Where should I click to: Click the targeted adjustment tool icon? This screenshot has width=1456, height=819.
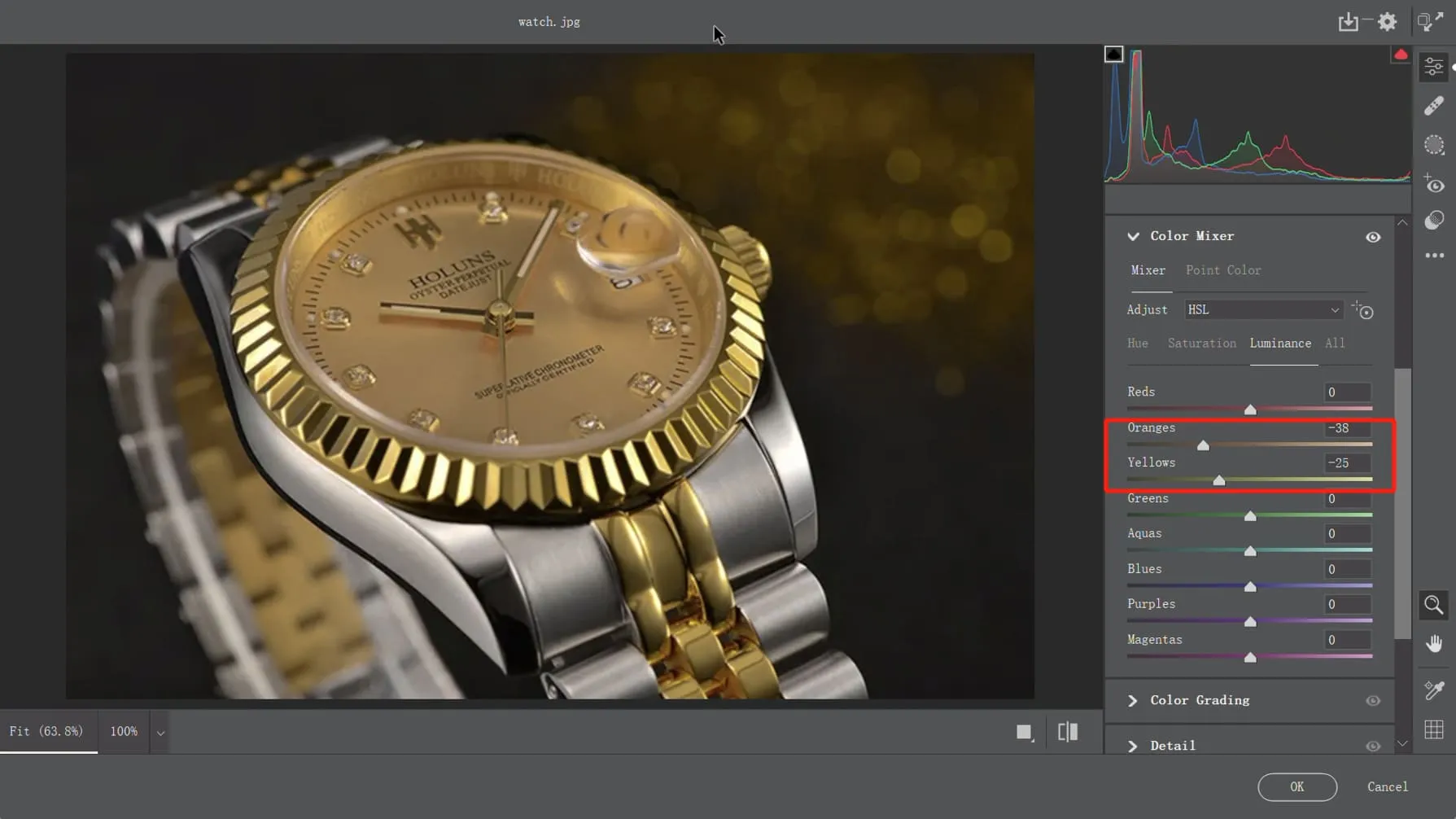tap(1363, 310)
